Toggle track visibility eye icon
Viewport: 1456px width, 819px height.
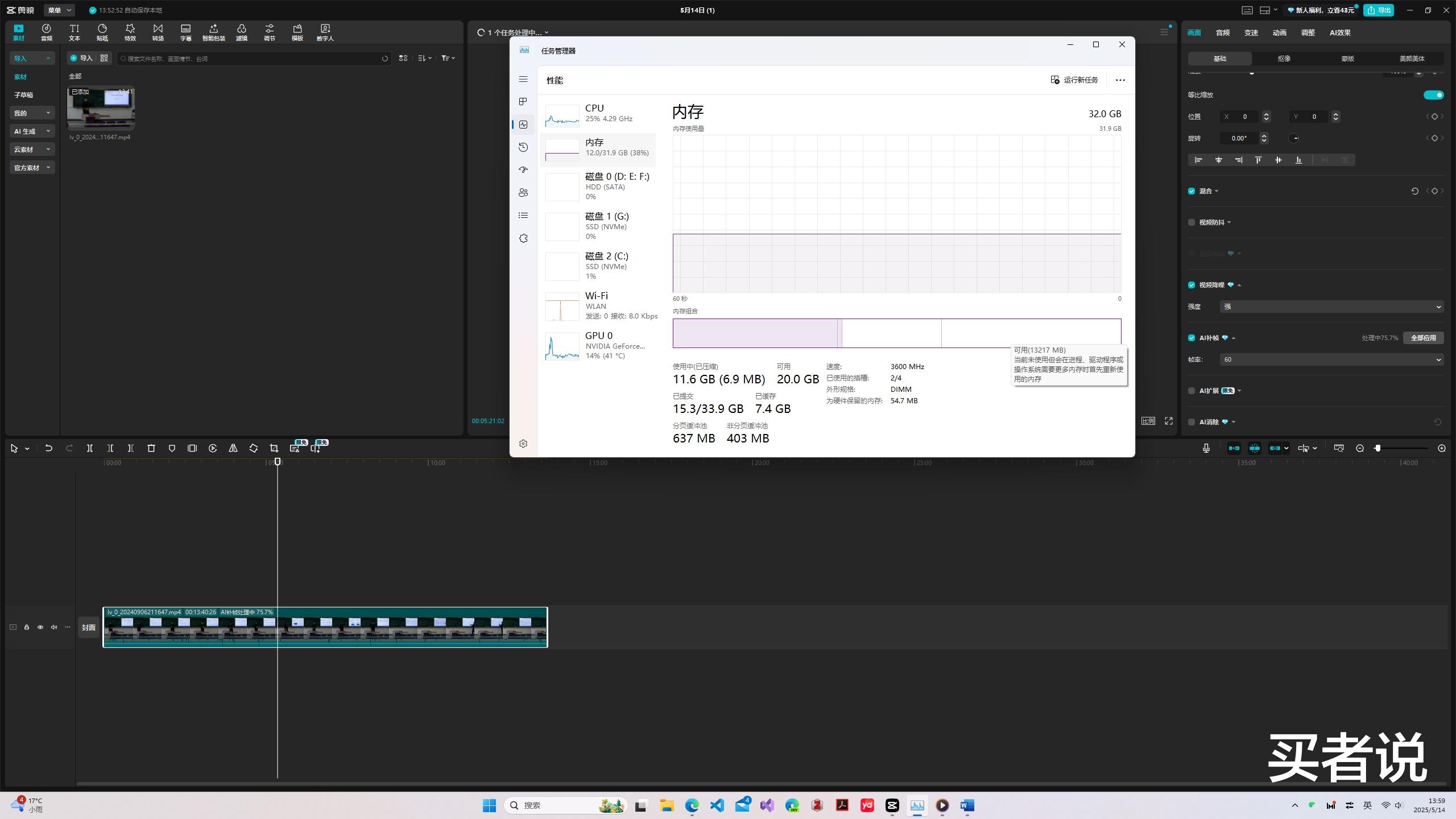[x=40, y=627]
